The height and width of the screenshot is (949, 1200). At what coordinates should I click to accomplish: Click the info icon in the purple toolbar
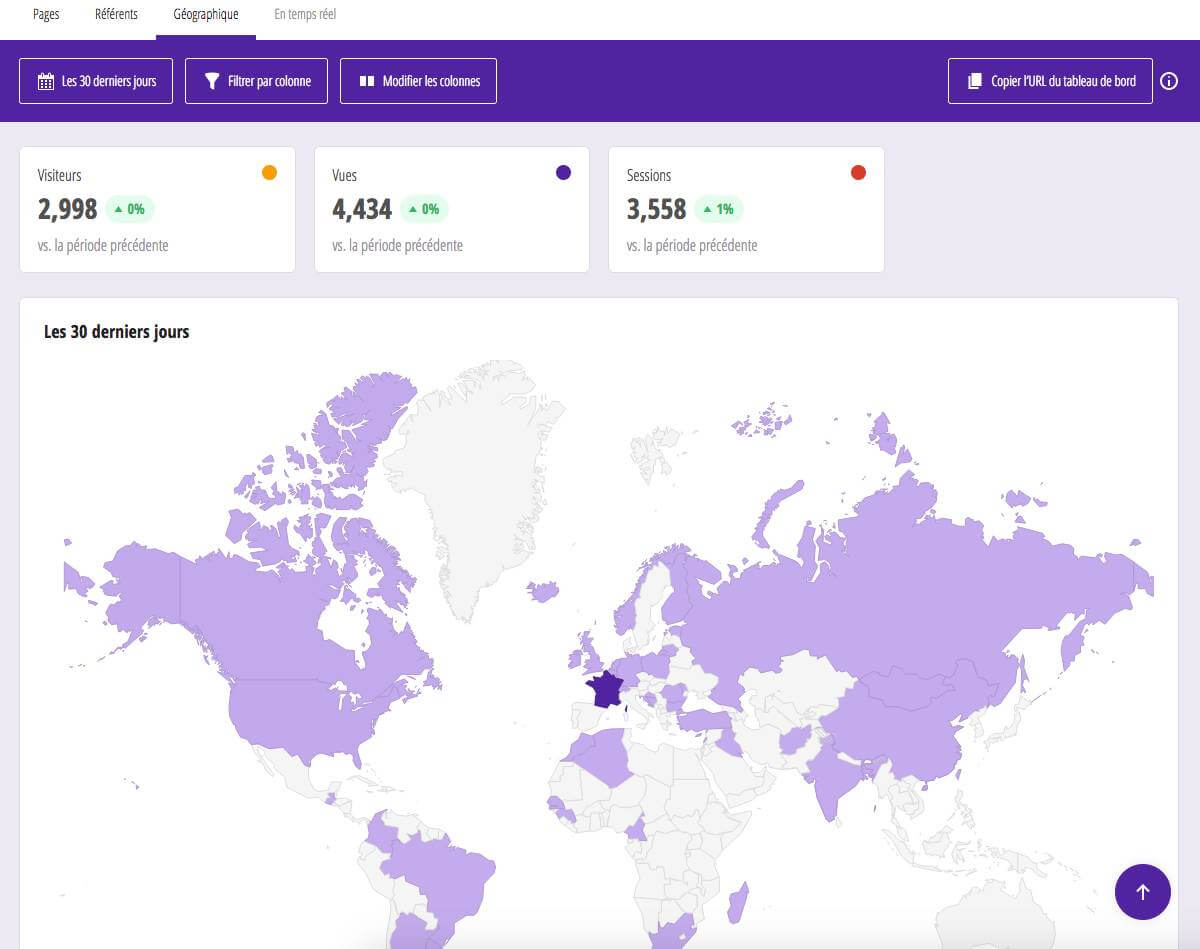click(1169, 81)
